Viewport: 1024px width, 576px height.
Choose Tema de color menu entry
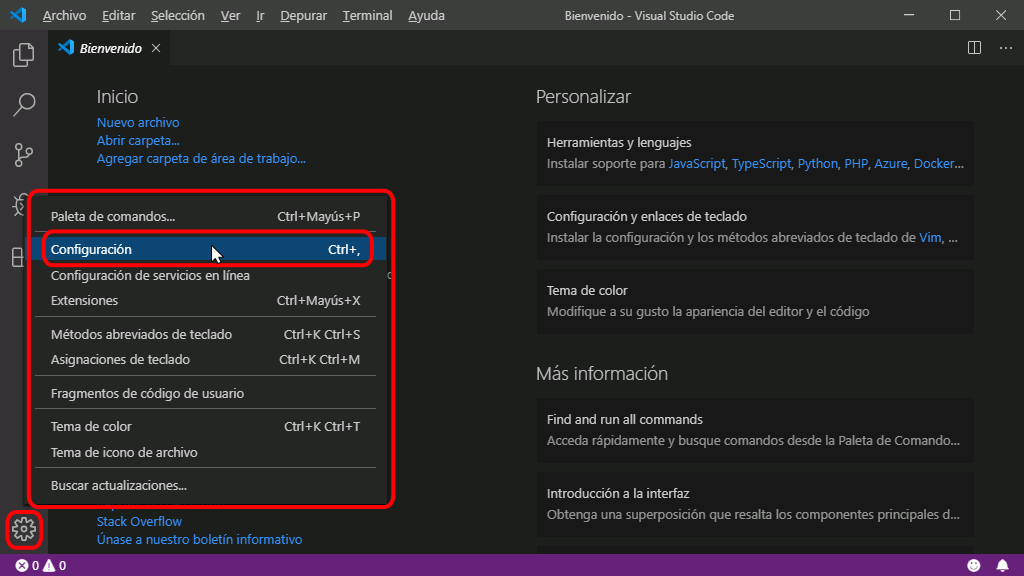[205, 426]
